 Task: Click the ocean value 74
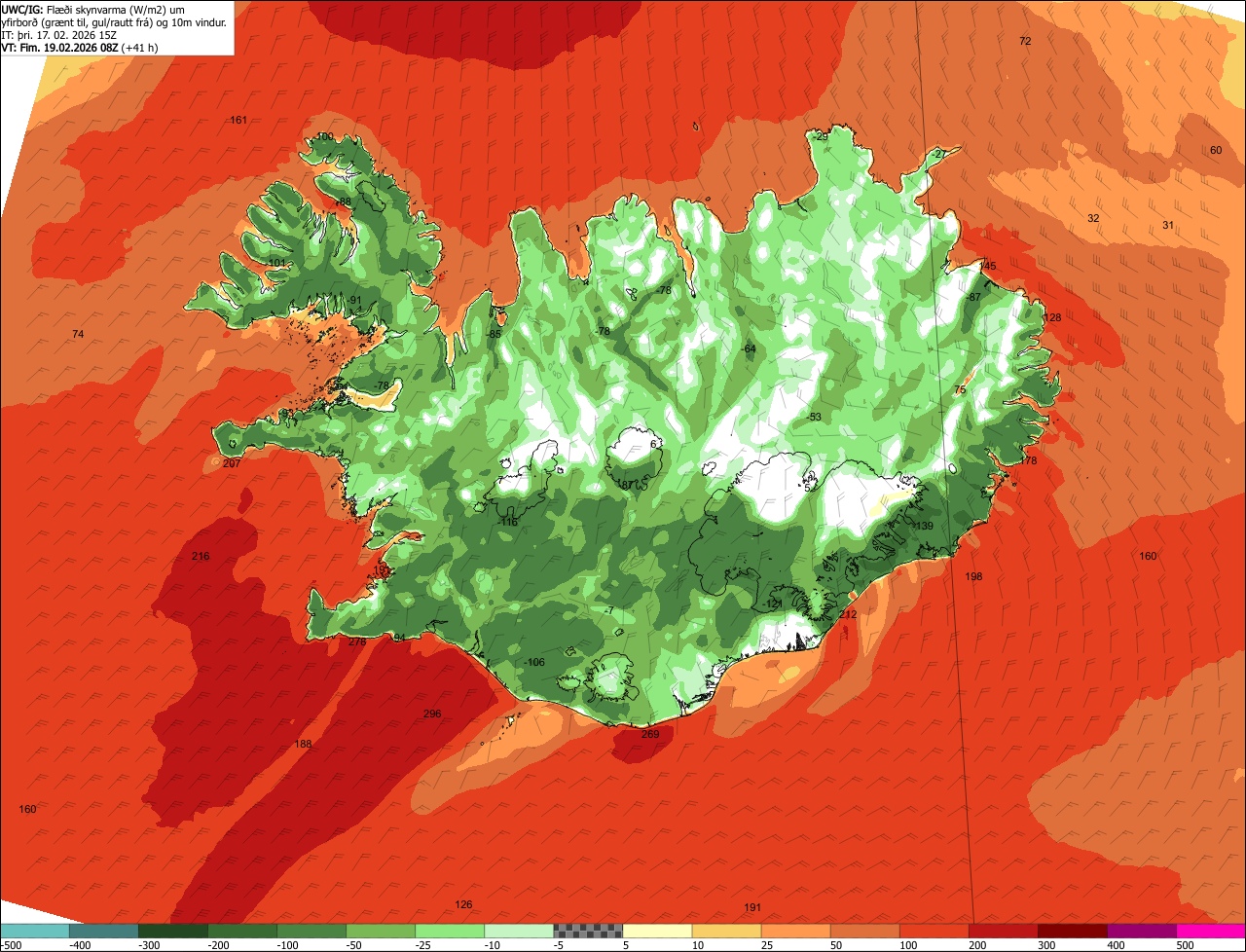tap(78, 334)
